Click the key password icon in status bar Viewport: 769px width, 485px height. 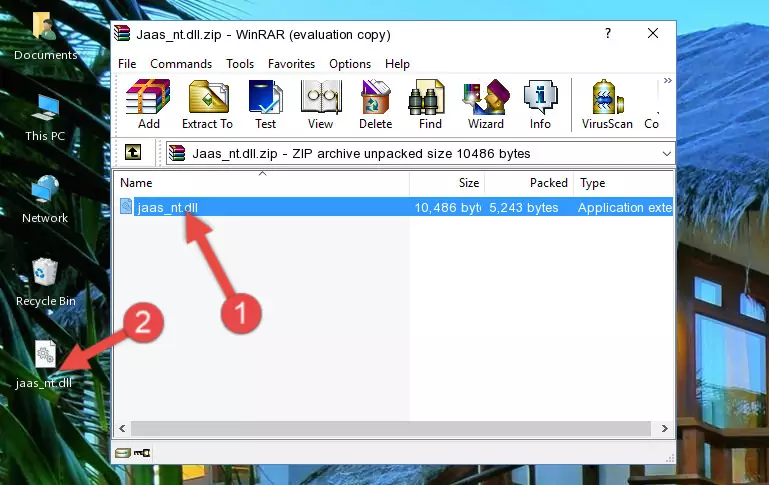pos(142,453)
